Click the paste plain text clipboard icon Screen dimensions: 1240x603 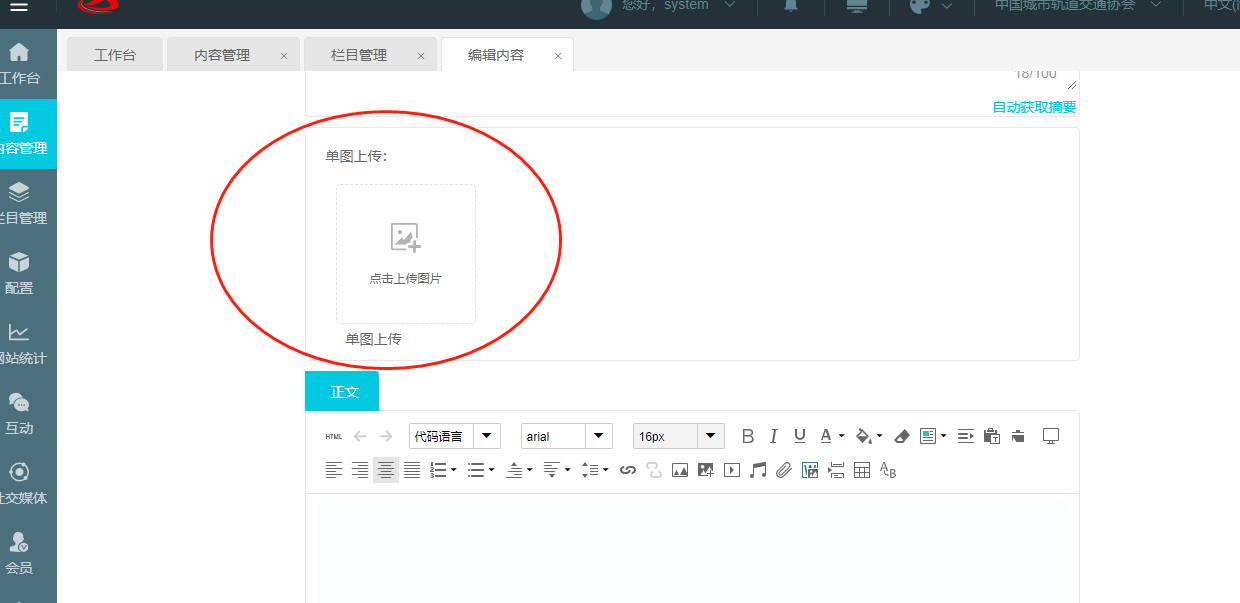click(992, 436)
